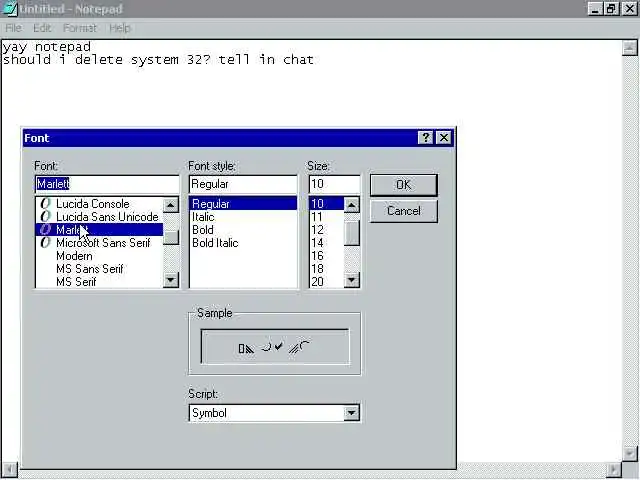The image size is (640, 480).
Task: Click the size list scrollbar thumb
Action: (352, 233)
